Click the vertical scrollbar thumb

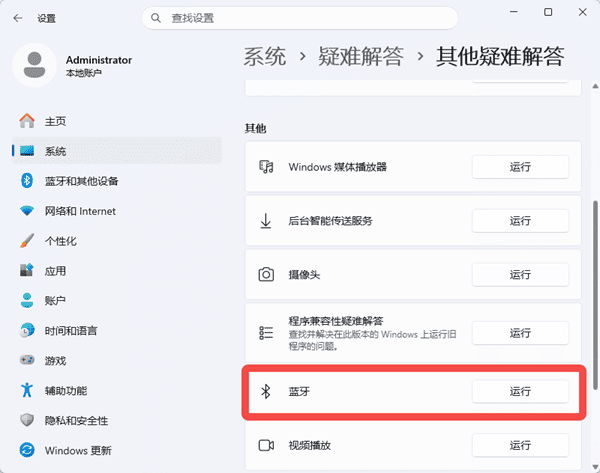coord(595,295)
